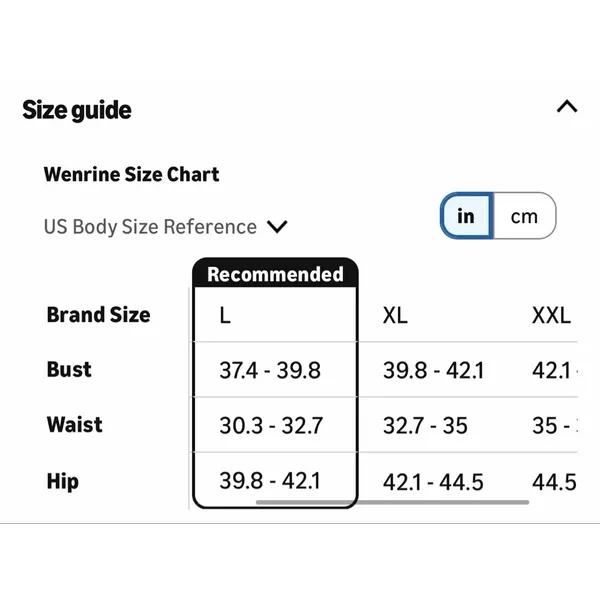Screen dimensions: 600x600
Task: Collapse the Size guide section chevron
Action: pos(567,107)
